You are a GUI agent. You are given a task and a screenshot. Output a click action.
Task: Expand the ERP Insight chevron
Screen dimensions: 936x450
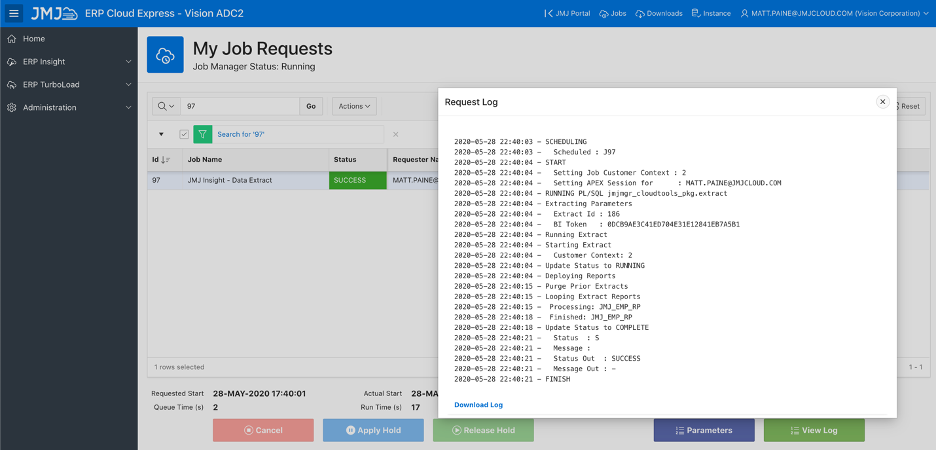point(128,61)
